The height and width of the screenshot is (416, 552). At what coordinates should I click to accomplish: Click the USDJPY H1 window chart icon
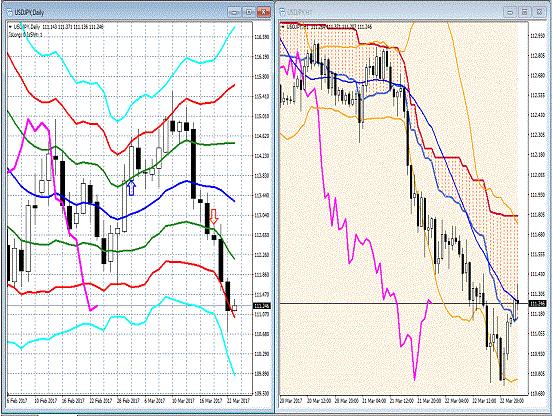coord(282,12)
